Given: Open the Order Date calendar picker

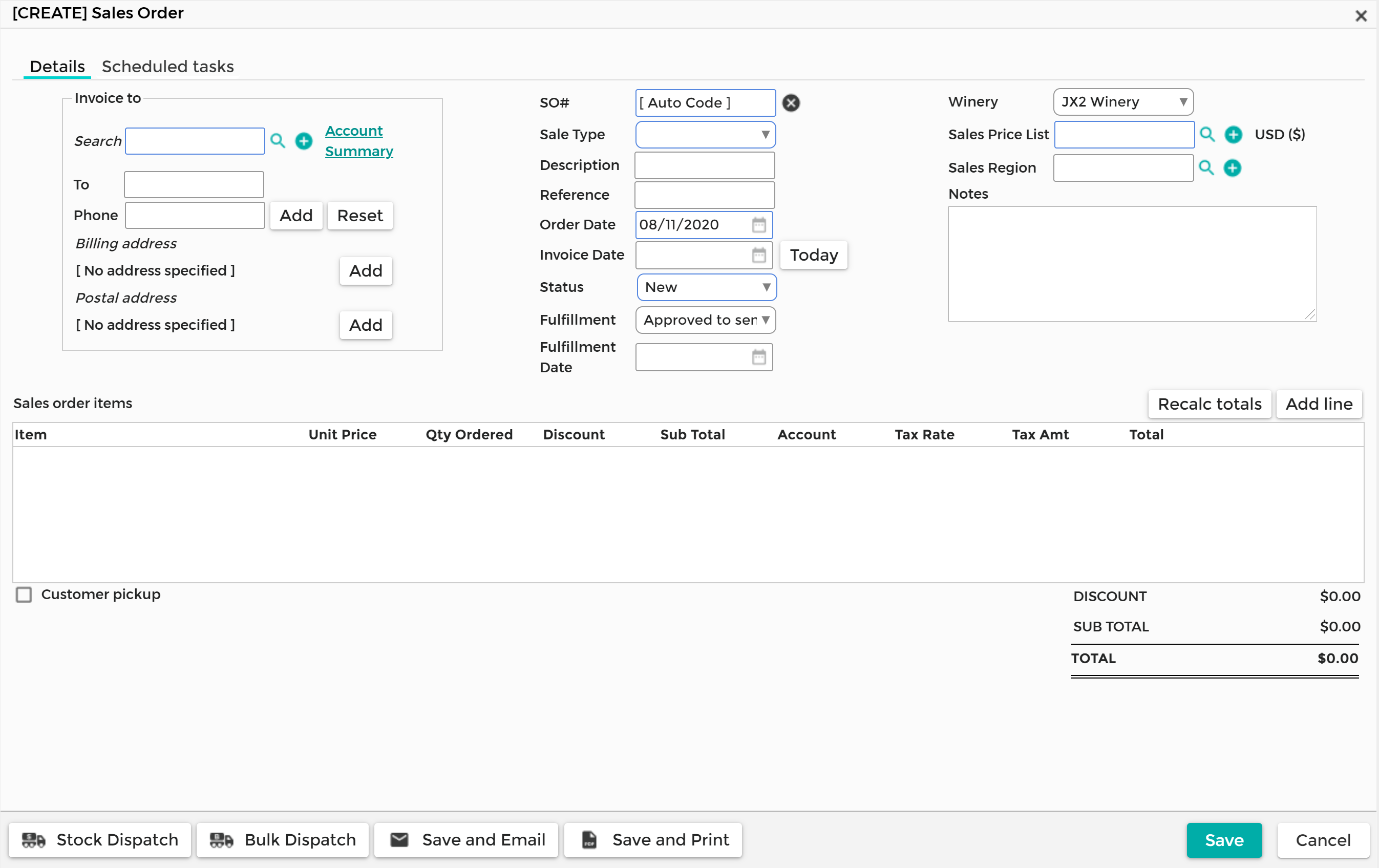Looking at the screenshot, I should pos(759,224).
